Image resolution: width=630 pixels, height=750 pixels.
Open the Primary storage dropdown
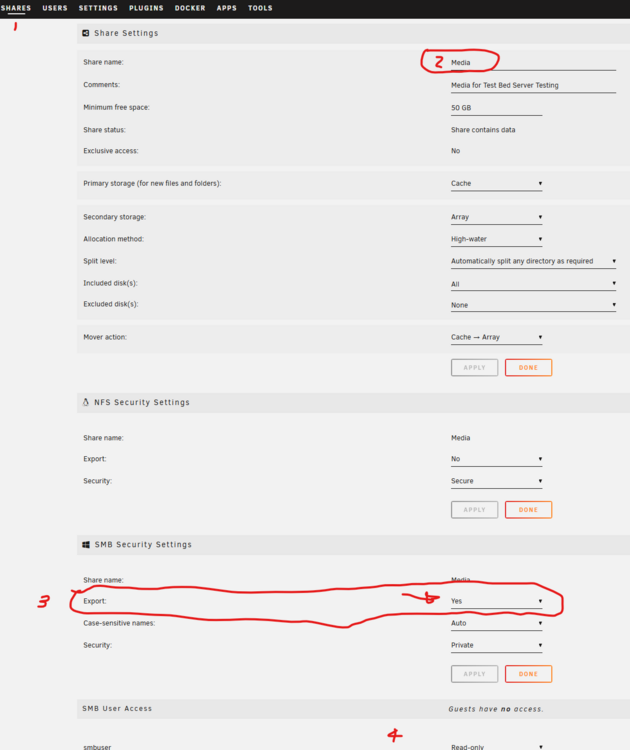[496, 184]
